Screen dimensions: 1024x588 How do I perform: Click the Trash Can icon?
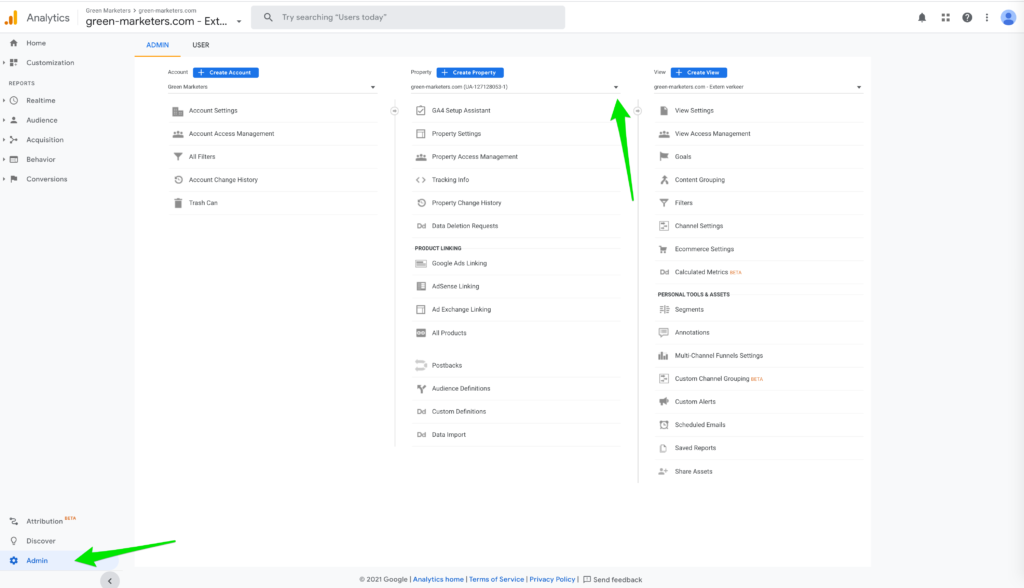click(x=178, y=203)
